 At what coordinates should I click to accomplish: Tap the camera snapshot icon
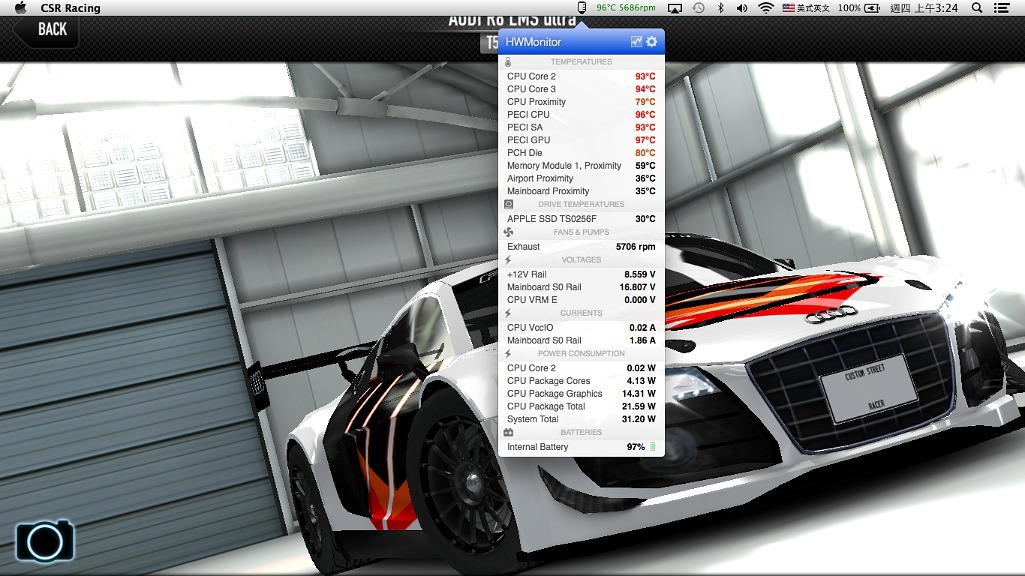pos(45,541)
